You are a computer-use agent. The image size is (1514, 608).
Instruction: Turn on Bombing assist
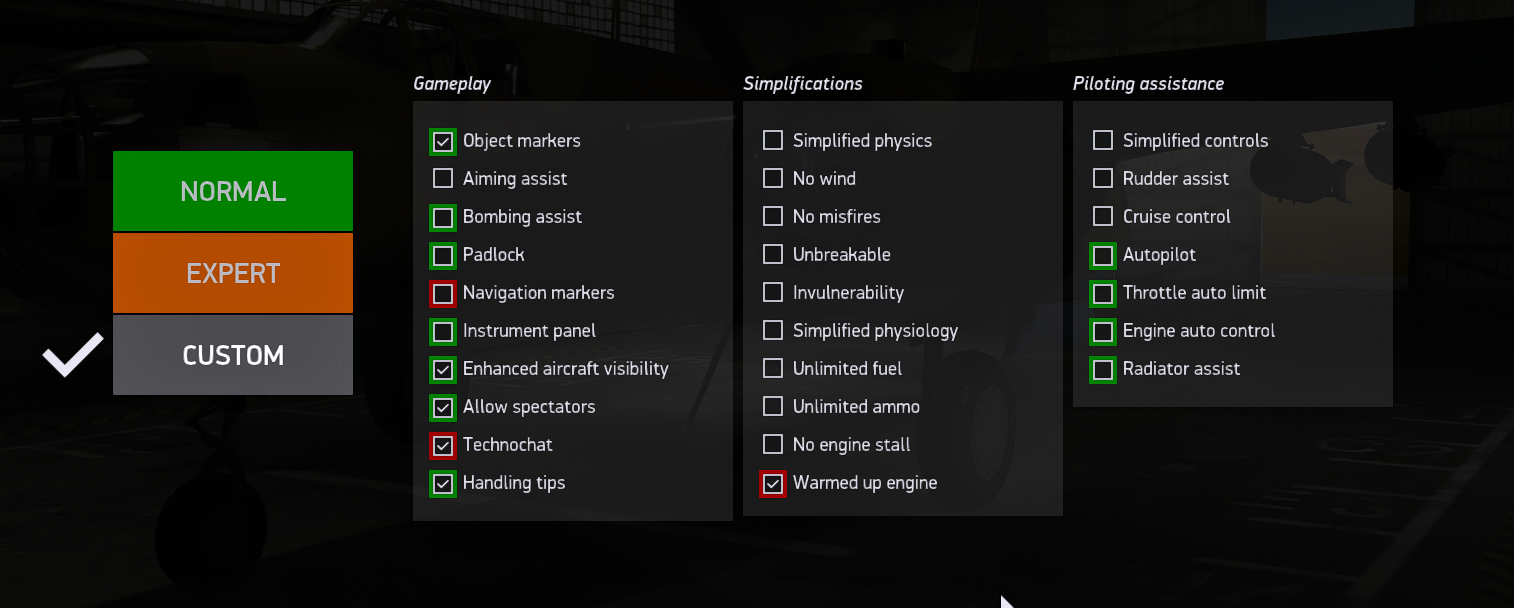443,217
